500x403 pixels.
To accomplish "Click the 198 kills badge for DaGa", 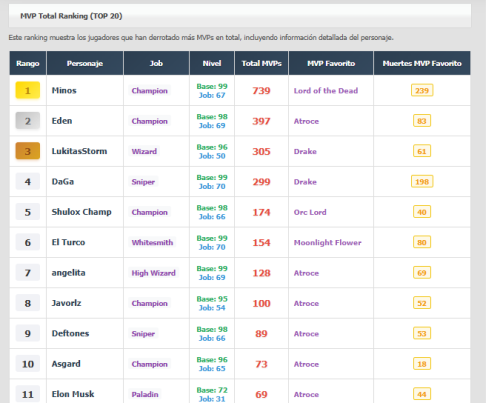I will tap(422, 182).
